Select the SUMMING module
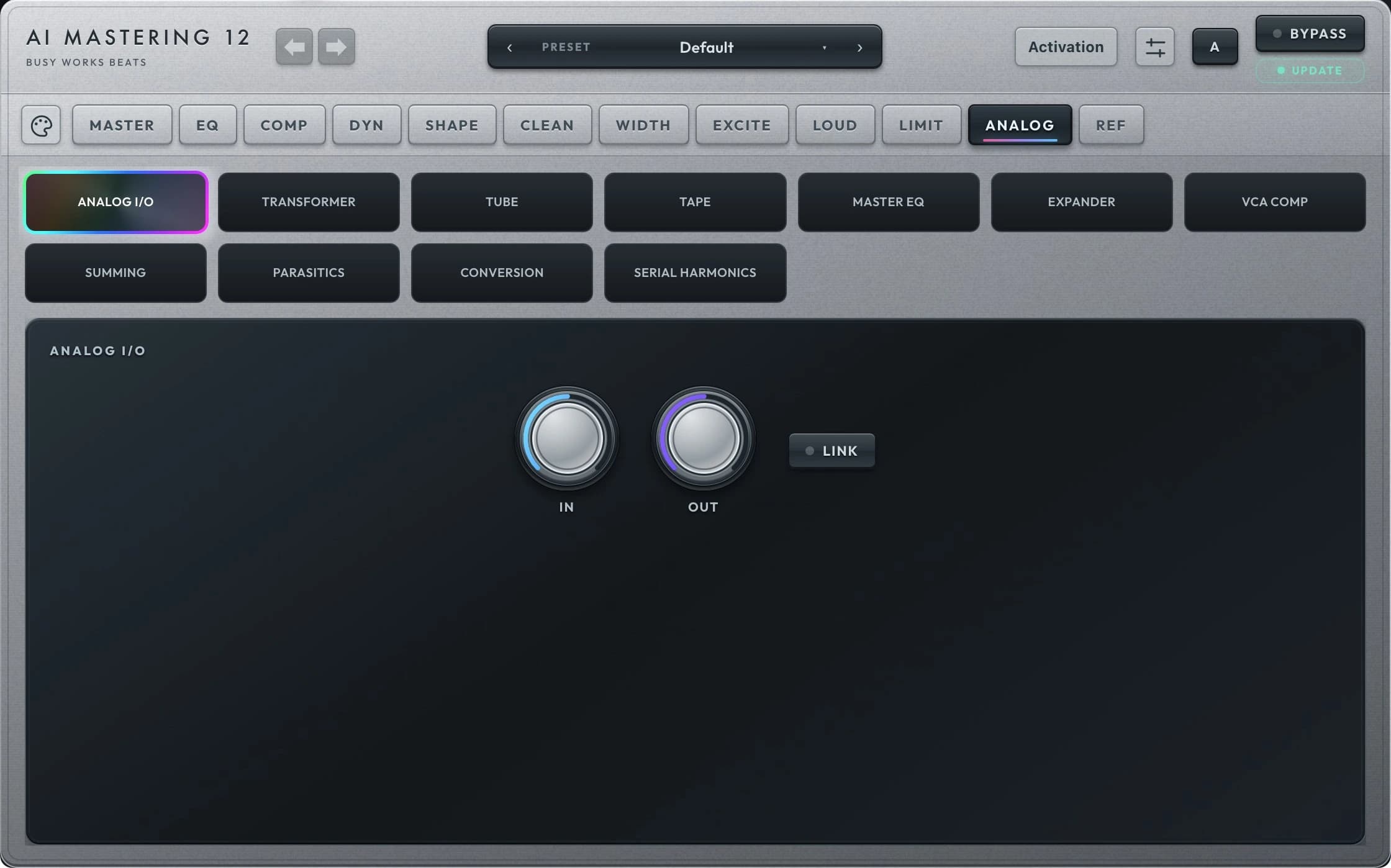The height and width of the screenshot is (868, 1391). click(116, 273)
